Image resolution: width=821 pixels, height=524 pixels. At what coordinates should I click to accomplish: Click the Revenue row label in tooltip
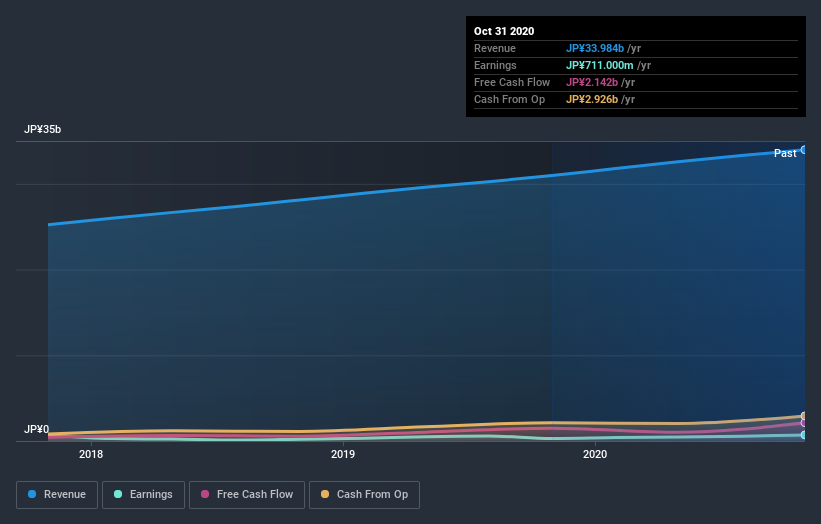click(495, 48)
